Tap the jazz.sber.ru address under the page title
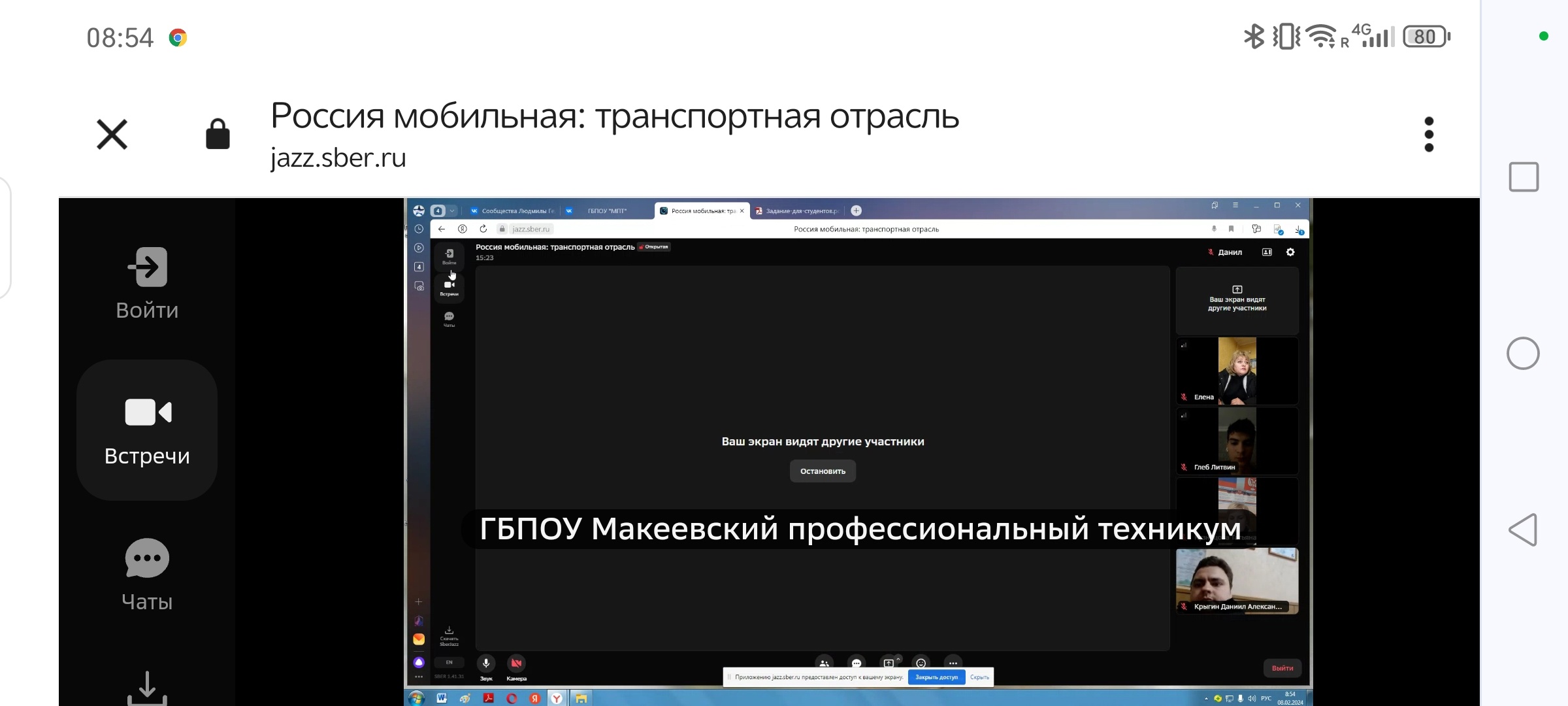 [x=338, y=158]
